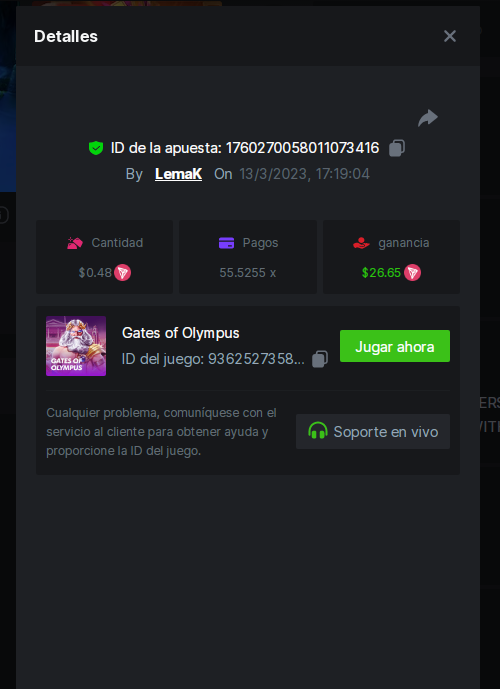Click the TRON coin beside $26.65

[413, 273]
